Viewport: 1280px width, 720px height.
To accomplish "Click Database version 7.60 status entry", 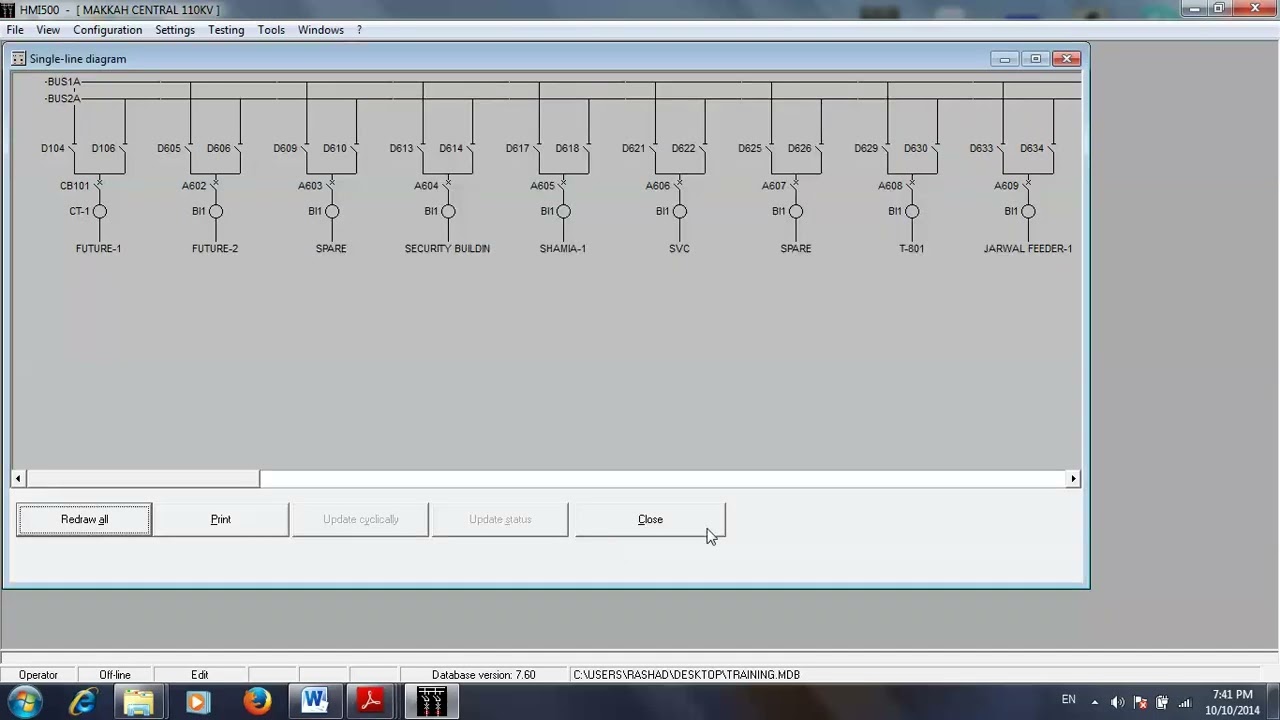I will click(x=483, y=675).
